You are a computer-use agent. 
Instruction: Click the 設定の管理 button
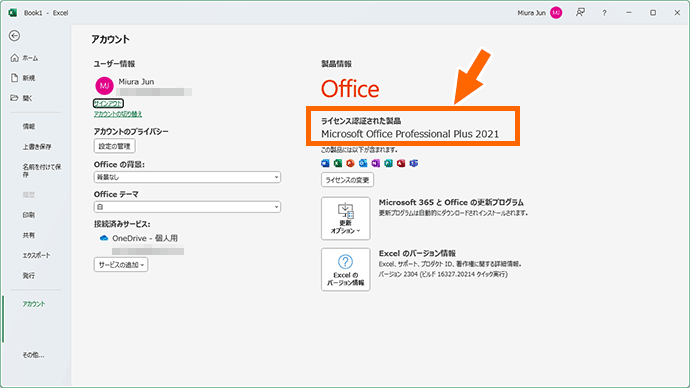114,146
